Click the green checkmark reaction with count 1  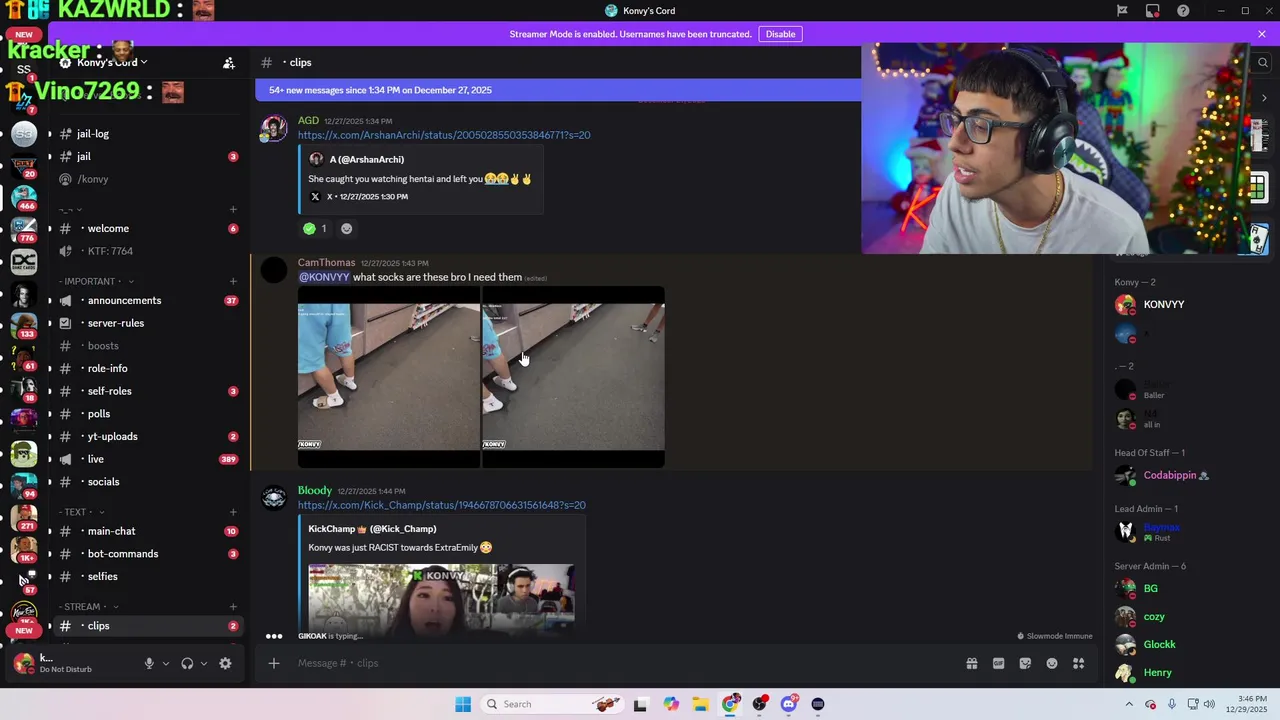pos(315,229)
